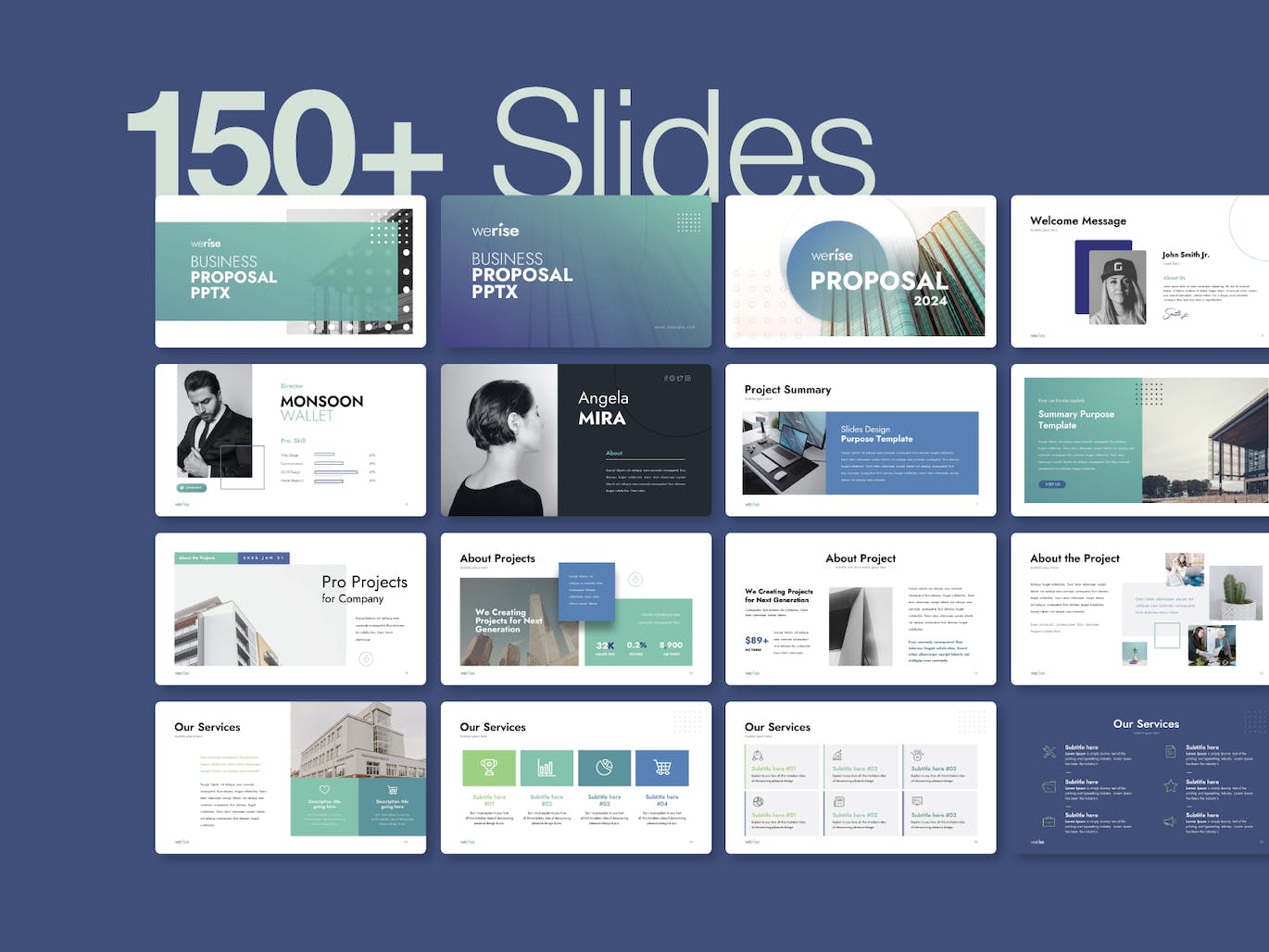Click the pie chart icon tile
The width and height of the screenshot is (1269, 952).
click(x=604, y=768)
